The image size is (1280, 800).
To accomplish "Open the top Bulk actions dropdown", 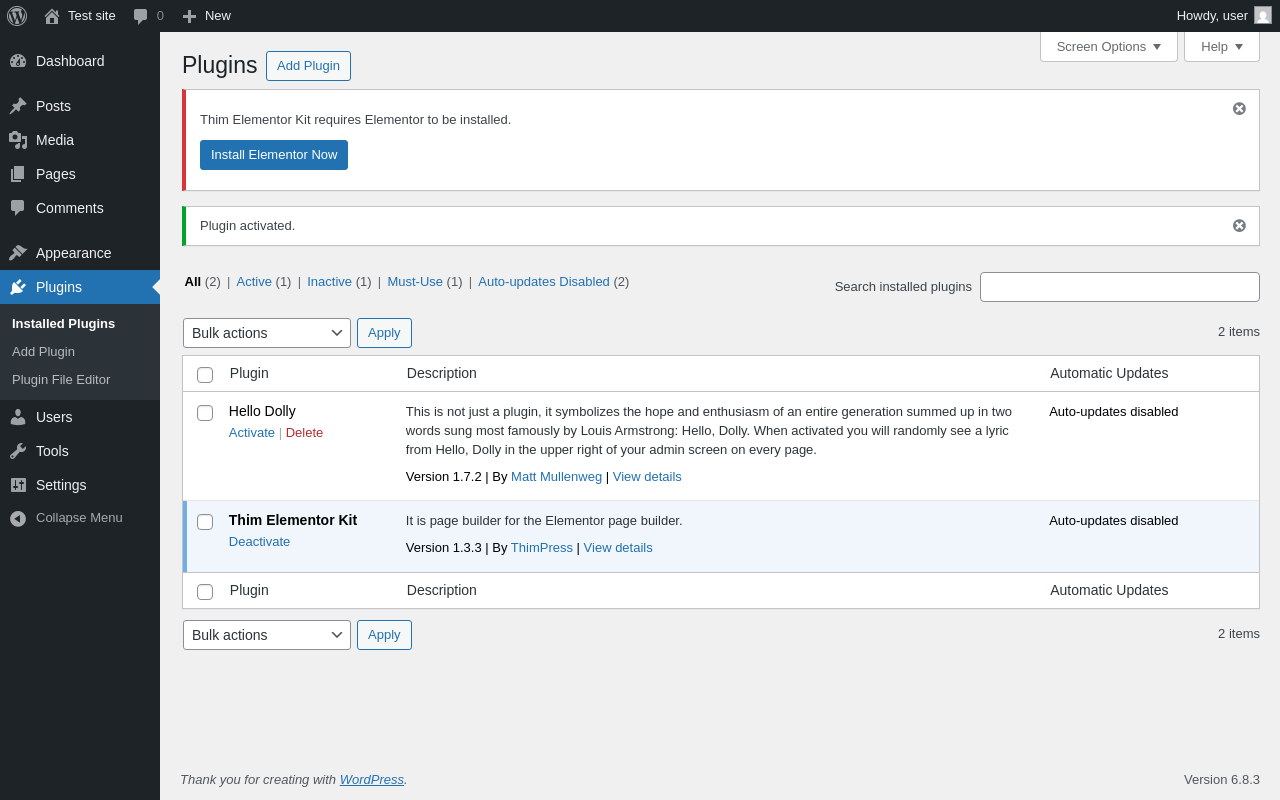I will click(267, 333).
